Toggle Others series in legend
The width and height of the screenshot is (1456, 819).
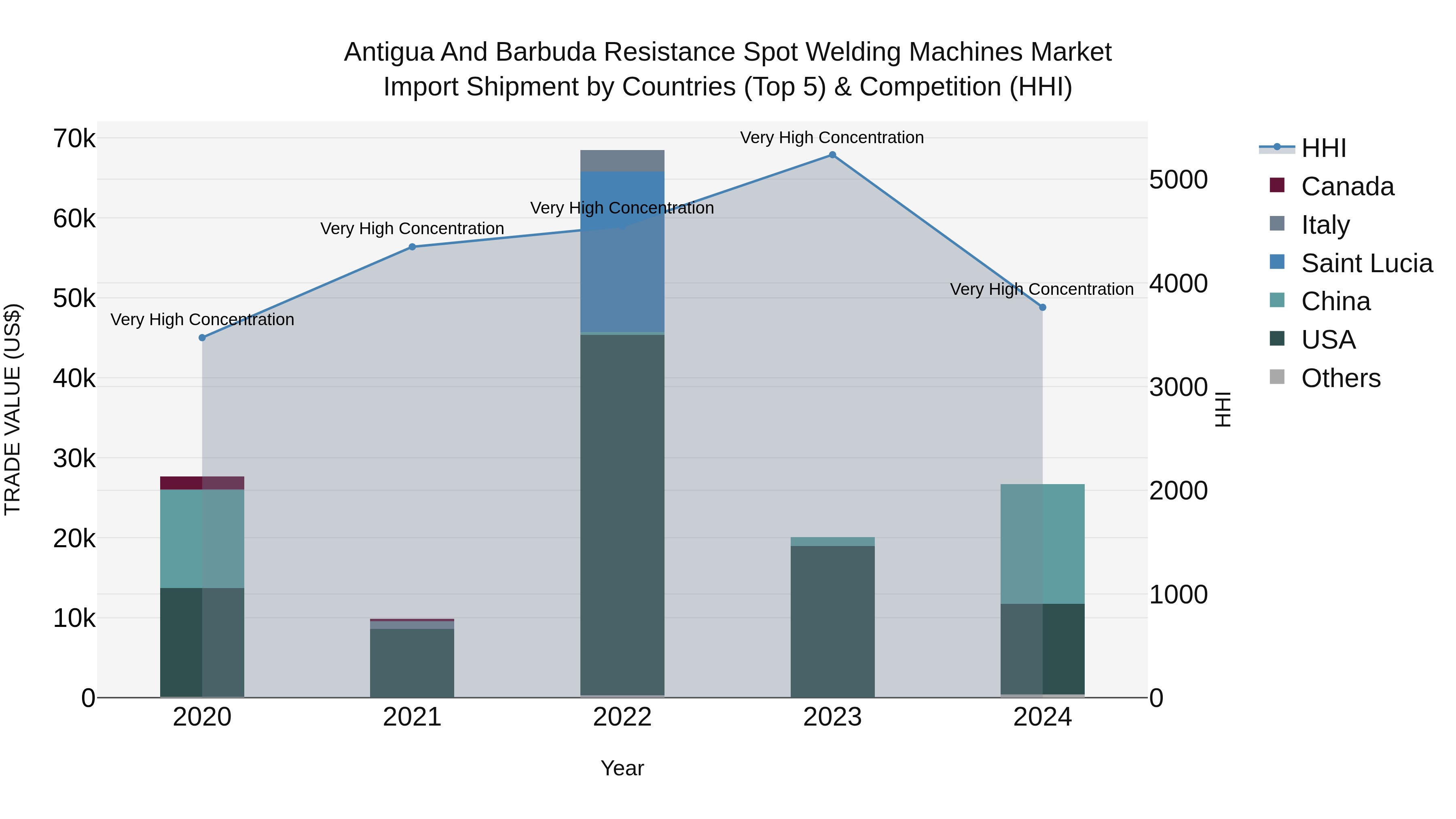[x=1325, y=378]
